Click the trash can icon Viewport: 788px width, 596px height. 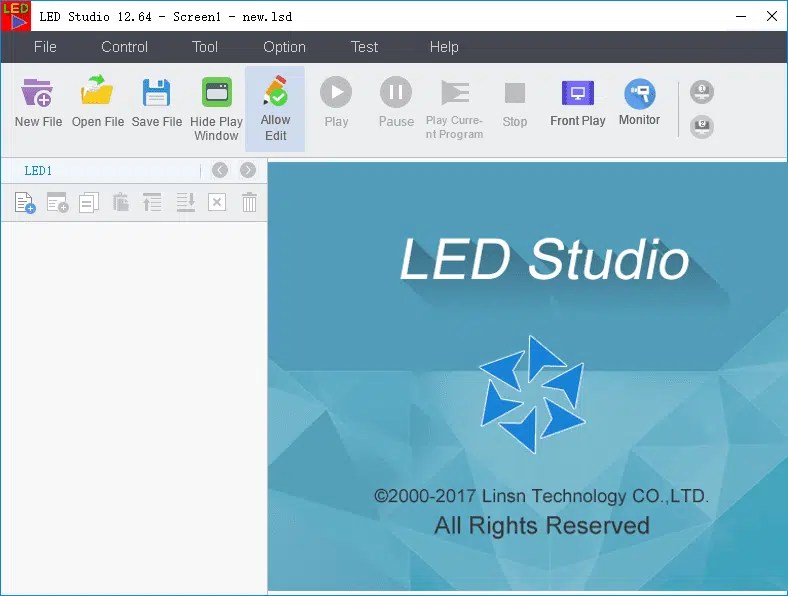pos(249,203)
